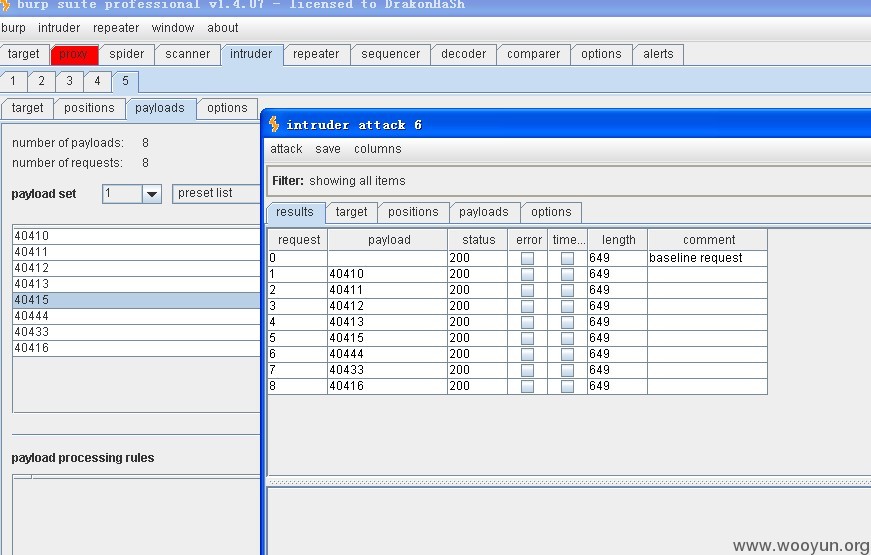Sort results by length column header

(x=618, y=240)
